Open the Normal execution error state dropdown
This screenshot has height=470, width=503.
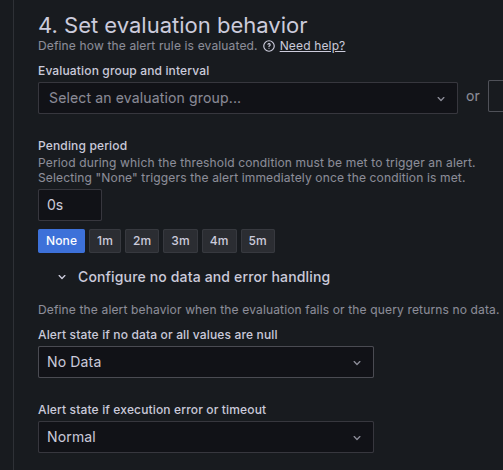tap(206, 437)
